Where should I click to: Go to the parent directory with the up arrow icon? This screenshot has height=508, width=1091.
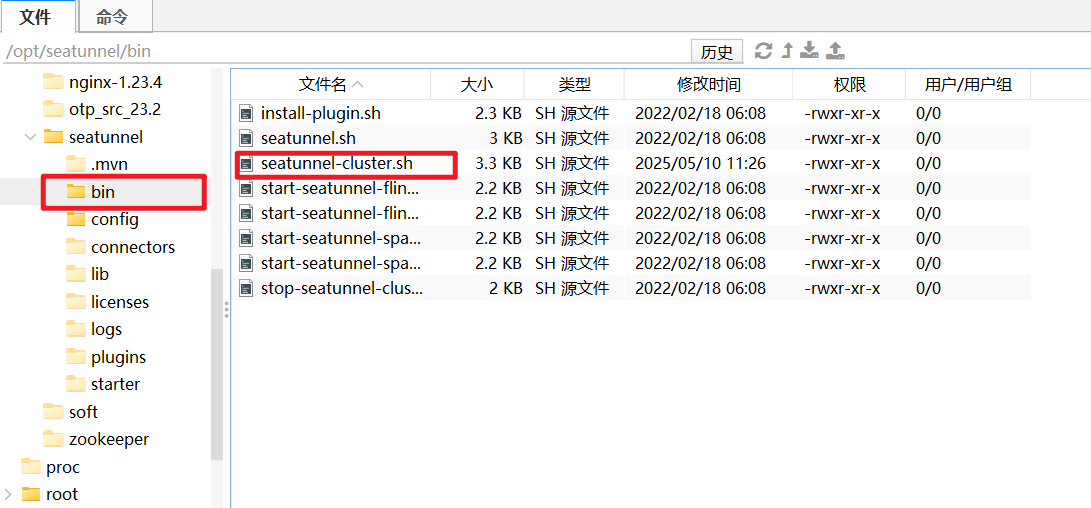click(x=787, y=51)
